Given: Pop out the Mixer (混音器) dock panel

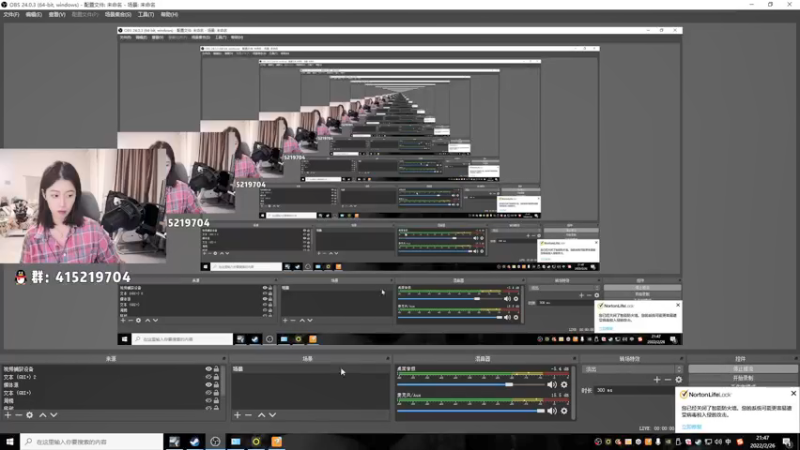Looking at the screenshot, I should click(x=574, y=359).
